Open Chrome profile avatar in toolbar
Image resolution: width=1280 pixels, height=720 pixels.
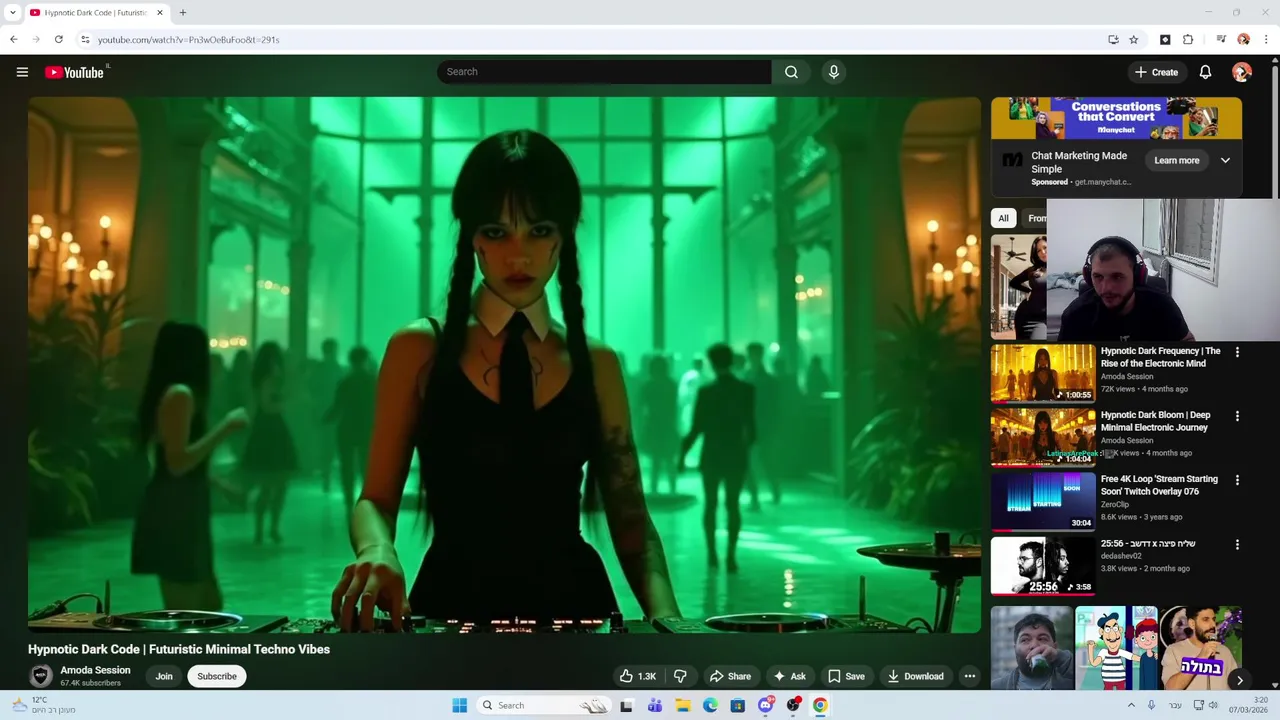point(1244,40)
